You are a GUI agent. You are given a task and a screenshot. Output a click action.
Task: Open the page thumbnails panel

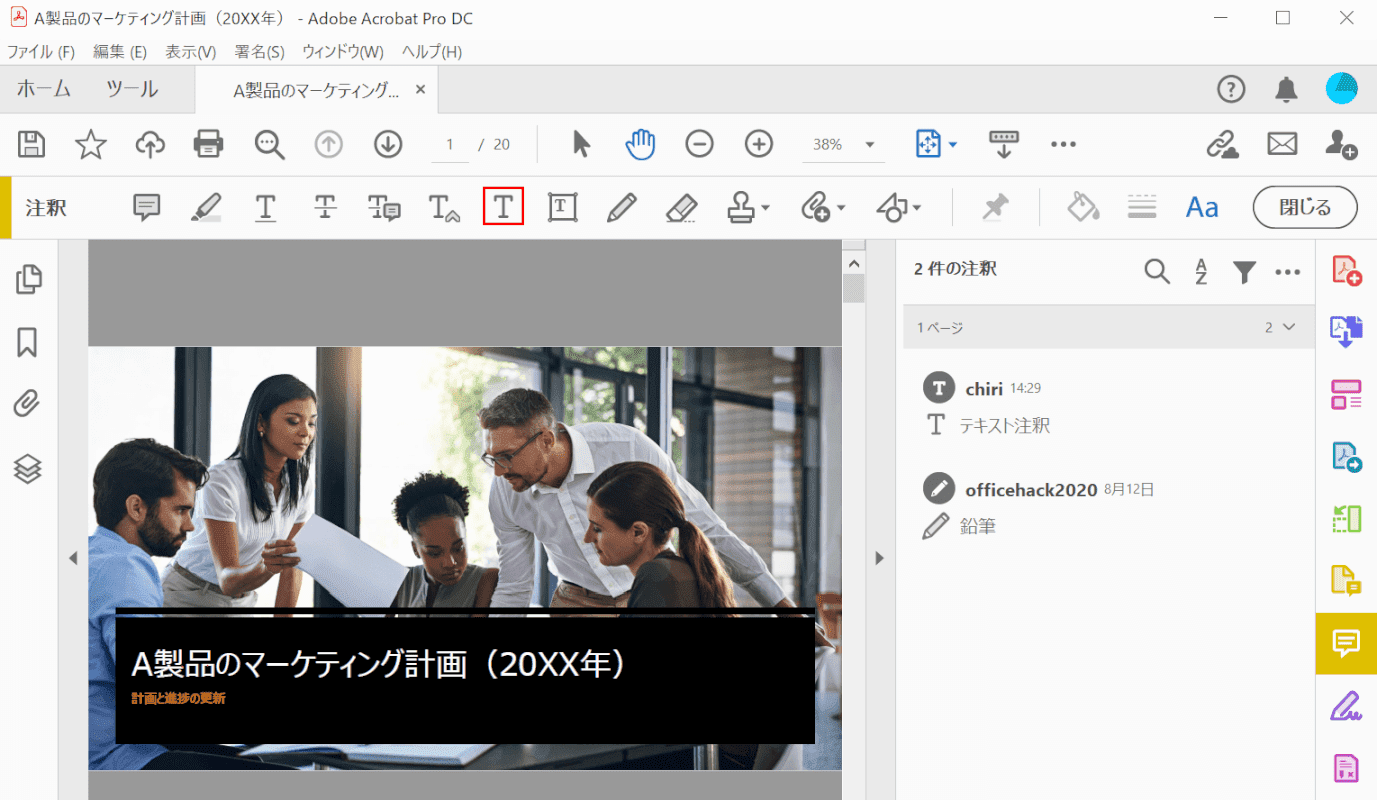[x=28, y=280]
